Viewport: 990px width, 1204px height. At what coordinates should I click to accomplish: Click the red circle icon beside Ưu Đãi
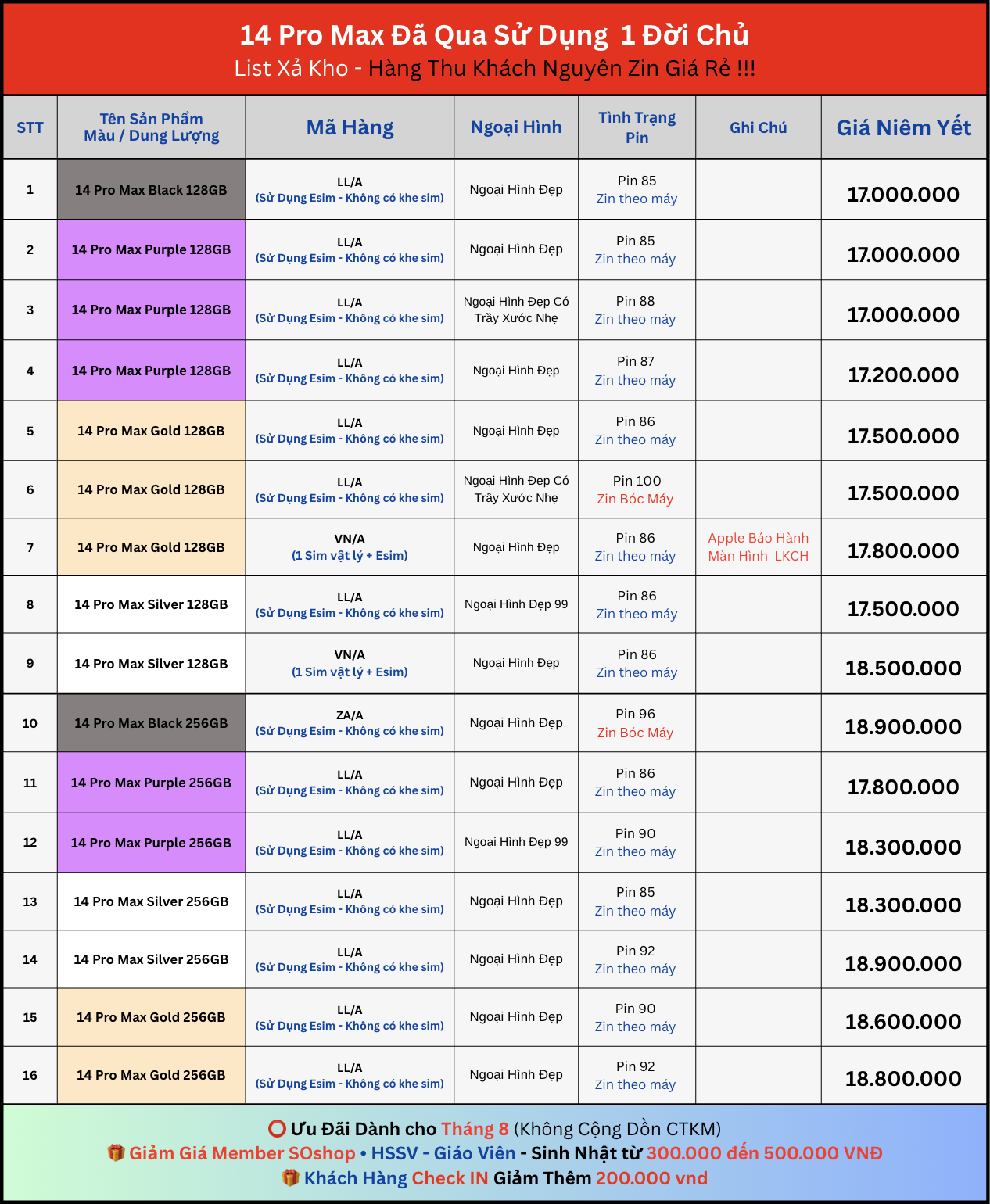[x=277, y=1129]
